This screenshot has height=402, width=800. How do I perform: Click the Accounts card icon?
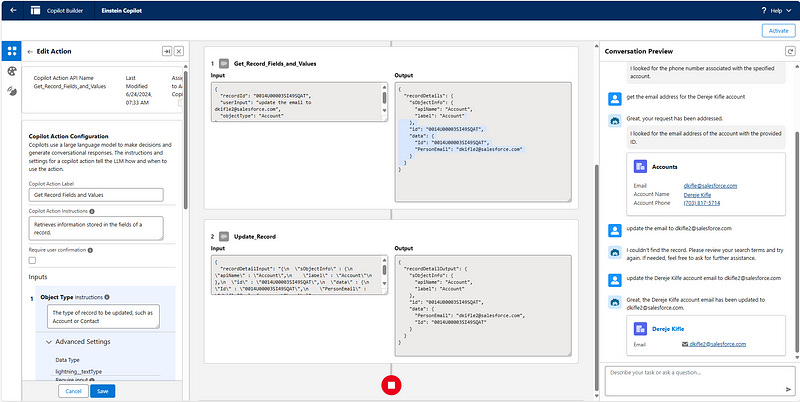click(640, 166)
